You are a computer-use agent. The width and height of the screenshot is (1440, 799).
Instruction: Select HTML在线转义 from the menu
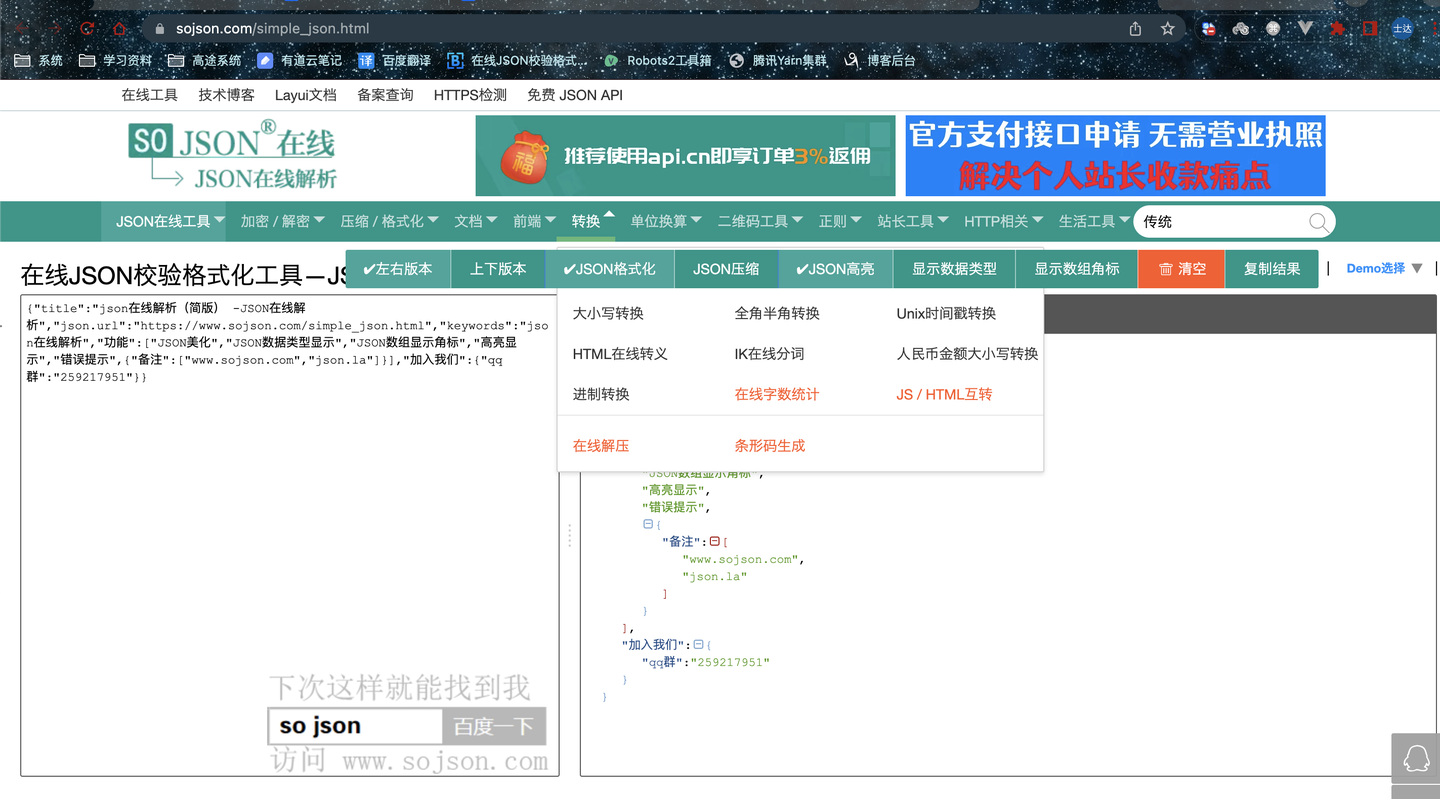pyautogui.click(x=620, y=354)
